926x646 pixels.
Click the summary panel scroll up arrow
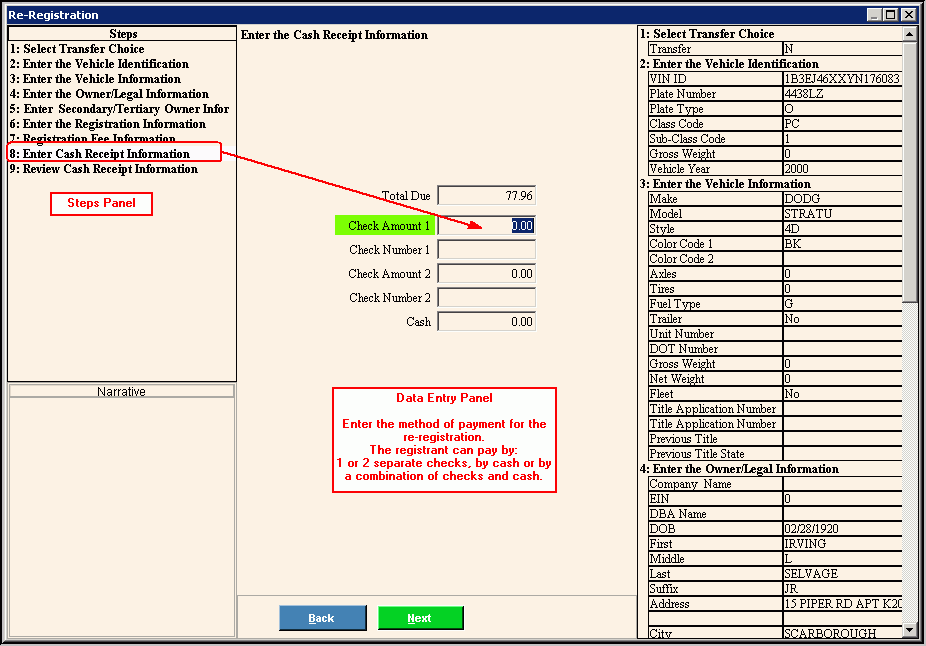909,34
